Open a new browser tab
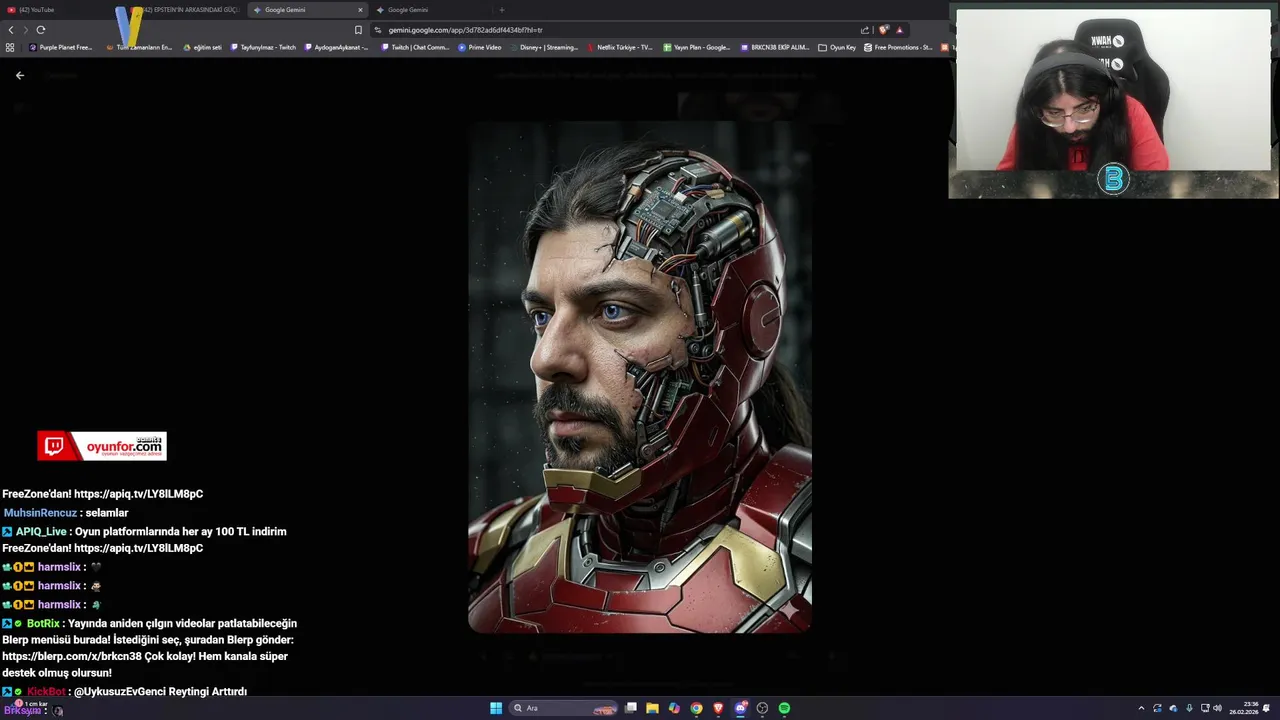 (x=501, y=10)
